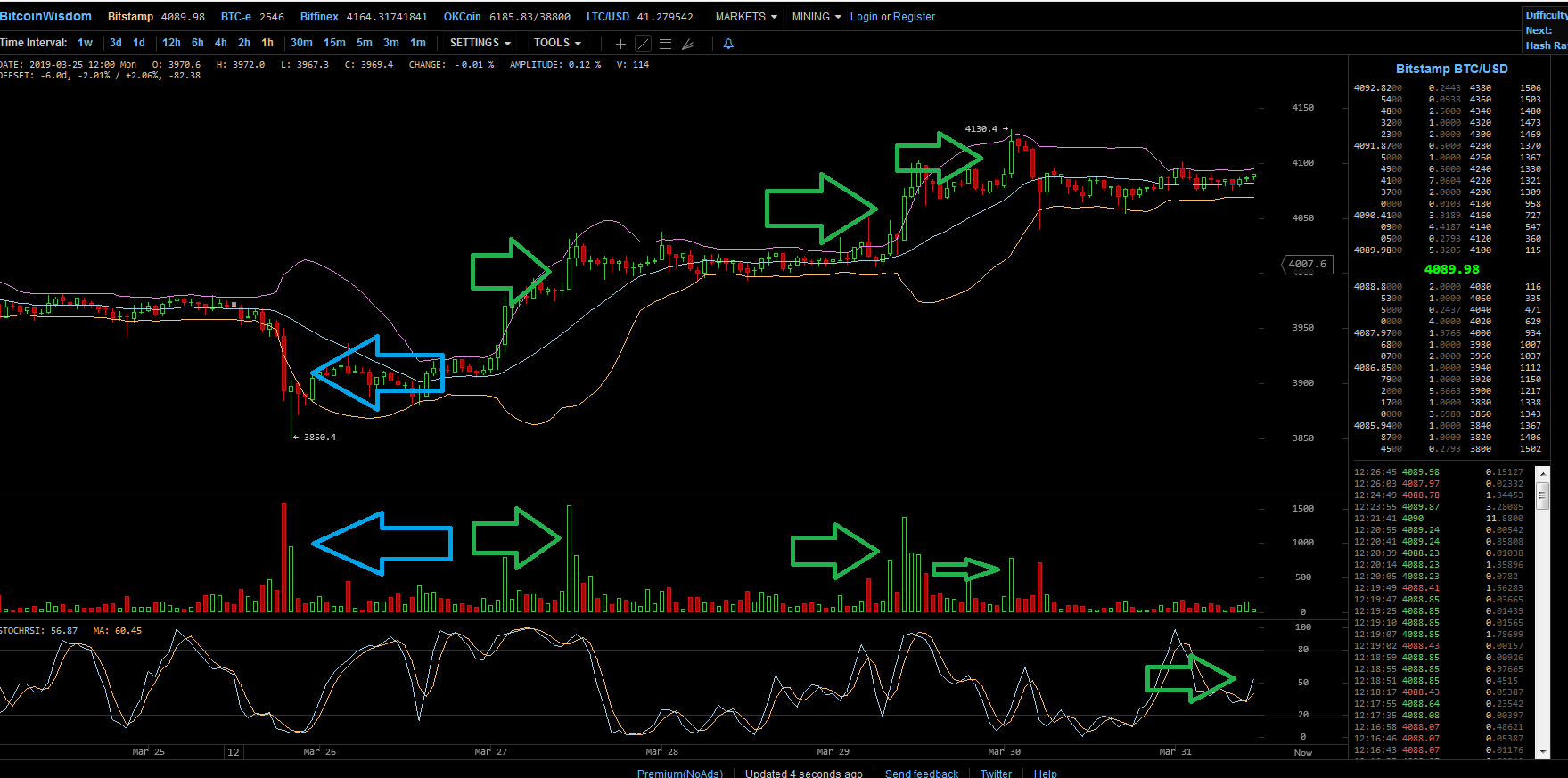
Task: Pick the 3m time interval
Action: (391, 43)
